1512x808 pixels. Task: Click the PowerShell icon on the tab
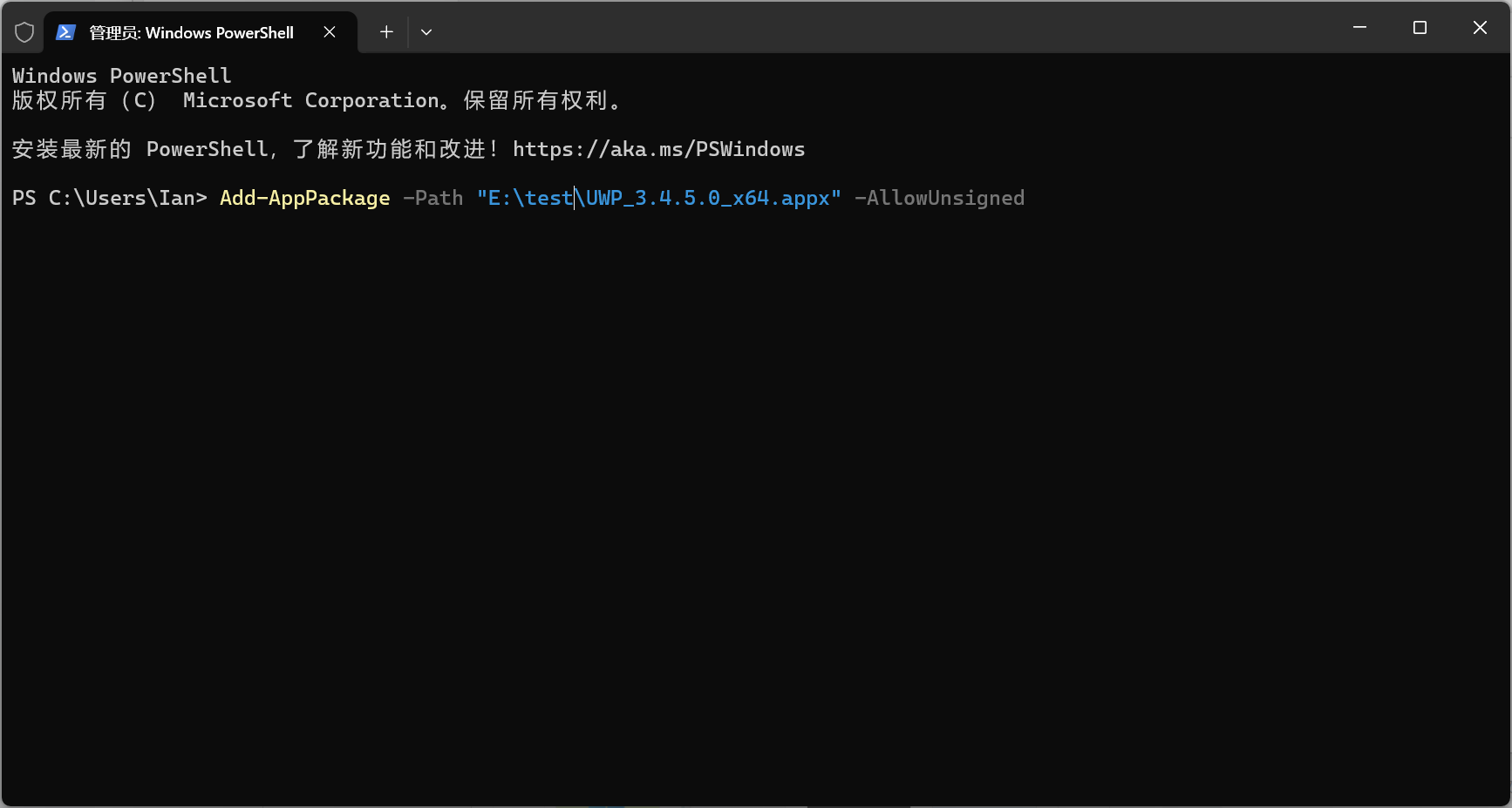coord(65,31)
